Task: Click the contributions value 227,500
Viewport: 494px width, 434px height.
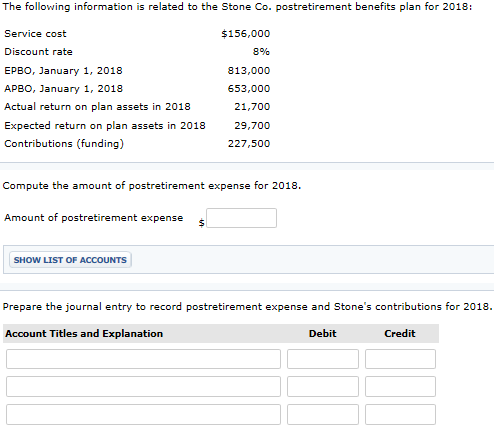Action: pyautogui.click(x=249, y=144)
